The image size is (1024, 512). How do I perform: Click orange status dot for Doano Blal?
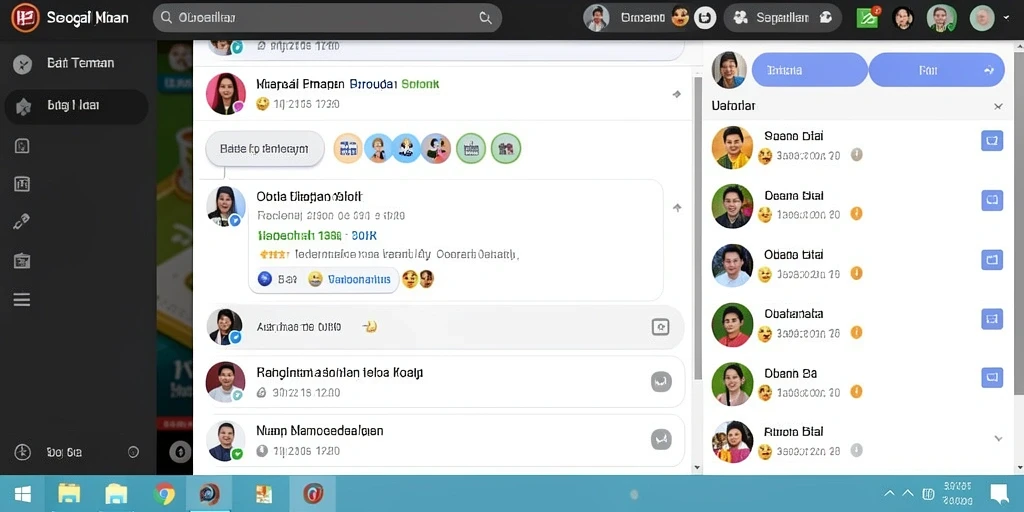[x=856, y=214]
